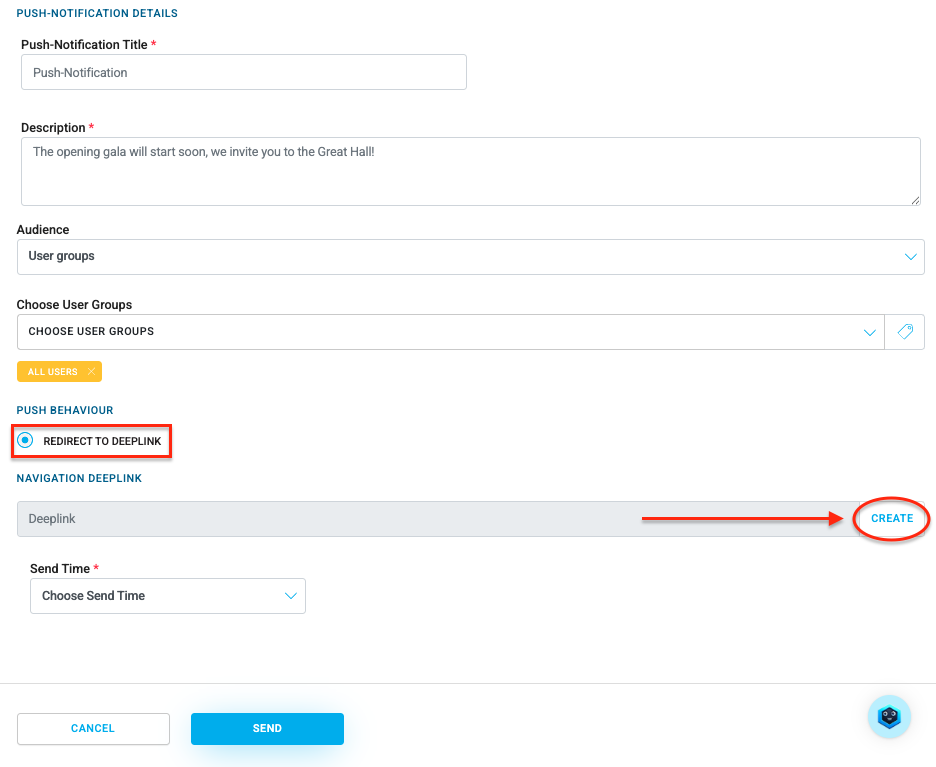Screen dimensions: 936x767
Task: Focus the Push-Notification Title field
Action: pos(244,72)
